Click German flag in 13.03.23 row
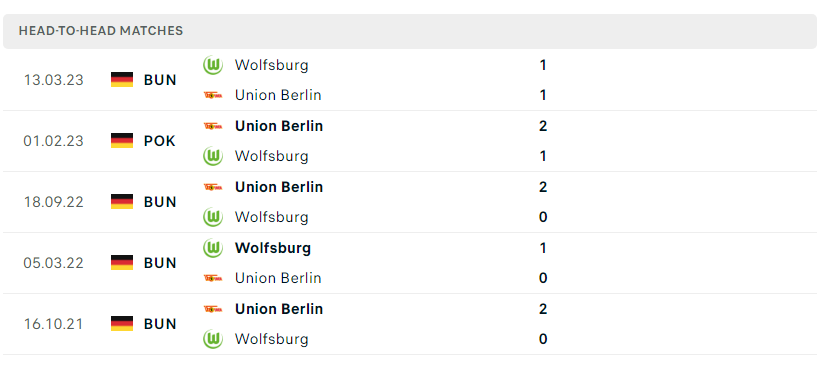 point(122,80)
